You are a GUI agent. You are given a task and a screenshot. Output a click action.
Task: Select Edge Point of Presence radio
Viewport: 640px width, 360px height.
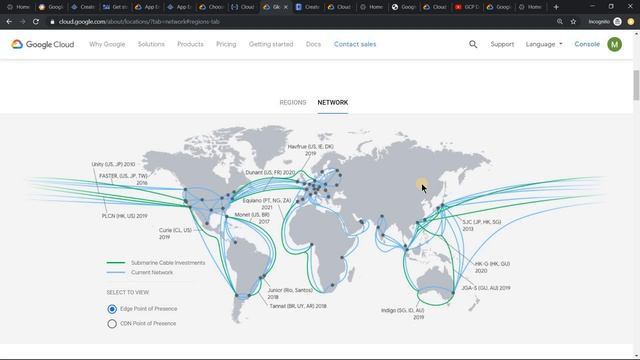pos(112,309)
